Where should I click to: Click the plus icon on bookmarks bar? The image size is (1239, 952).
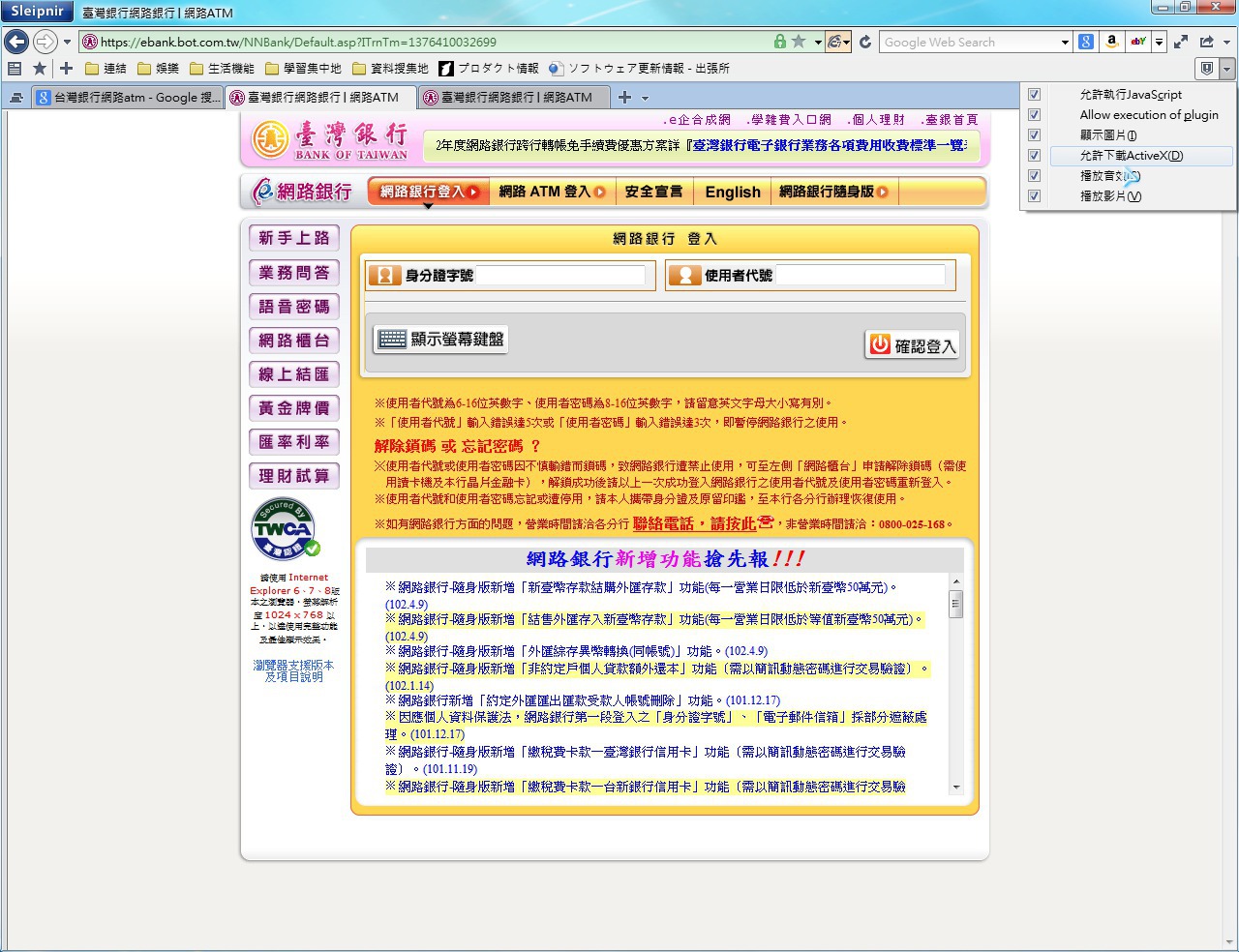(x=66, y=68)
